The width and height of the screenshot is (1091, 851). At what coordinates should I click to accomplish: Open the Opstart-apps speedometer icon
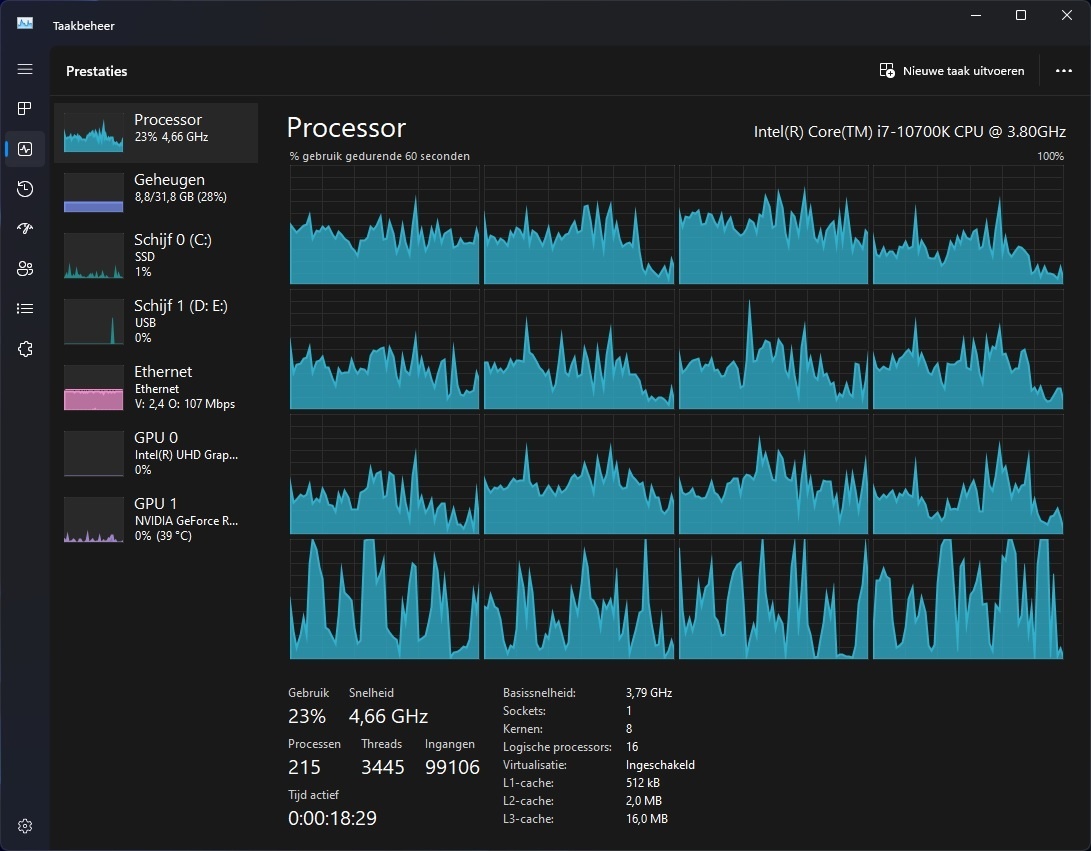[x=25, y=228]
